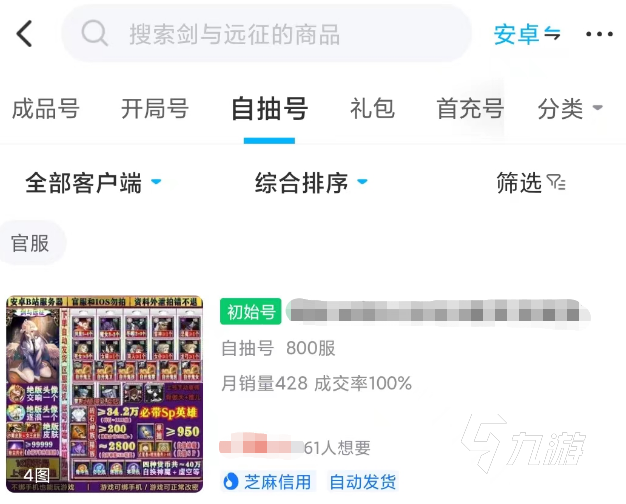The width and height of the screenshot is (626, 504).
Task: Click the search magnifier icon
Action: click(x=94, y=33)
